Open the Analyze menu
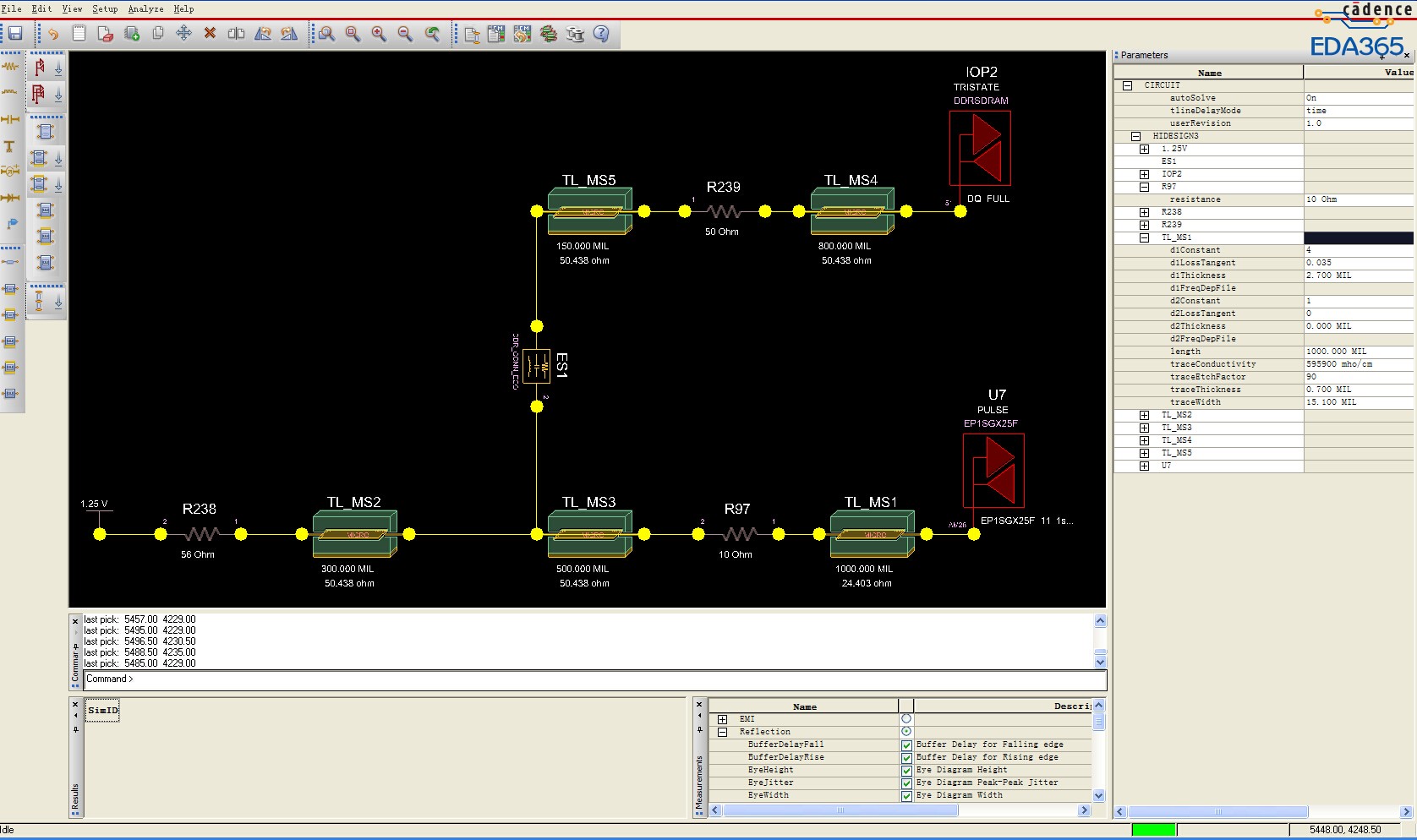Screen dimensions: 1417x840 145,8
